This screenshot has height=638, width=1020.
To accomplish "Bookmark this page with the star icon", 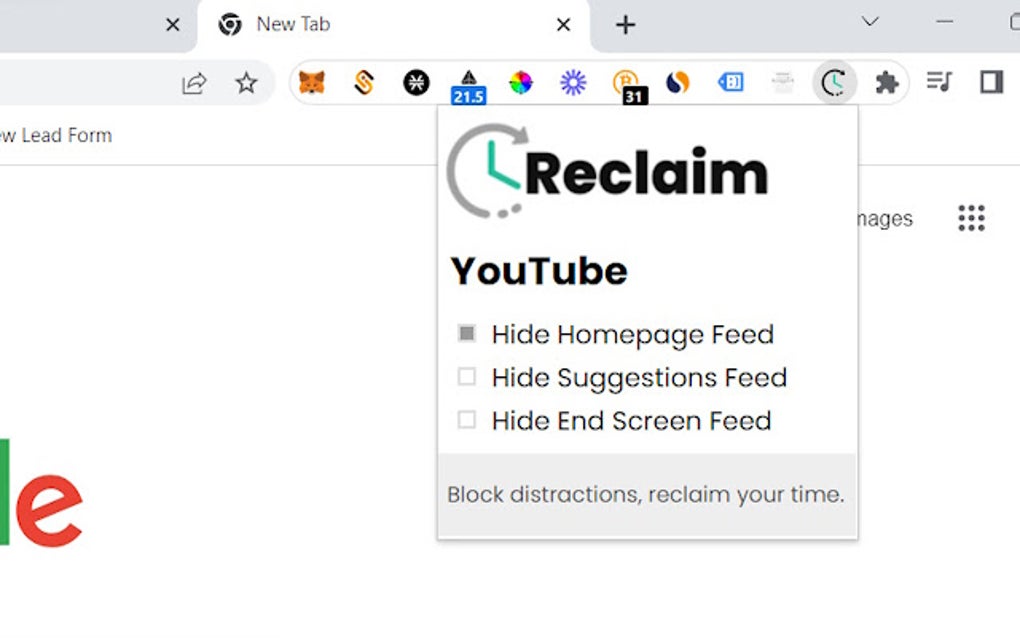I will (246, 83).
